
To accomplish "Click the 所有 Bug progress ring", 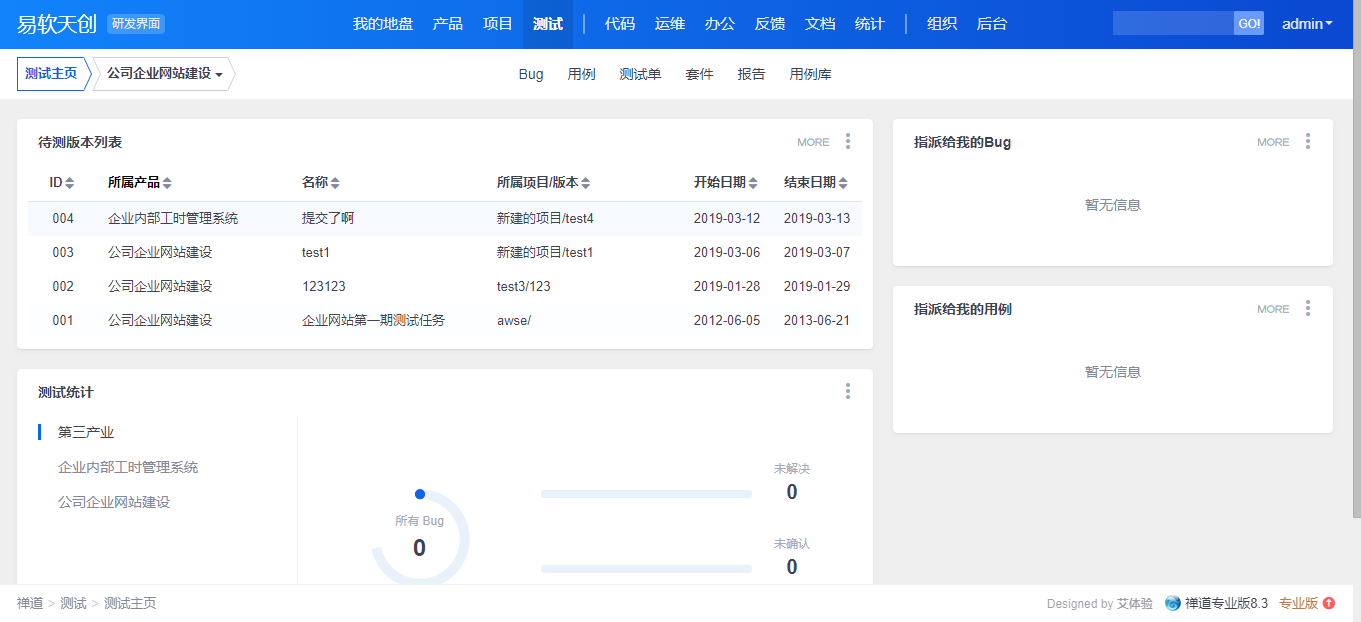I will point(419,540).
